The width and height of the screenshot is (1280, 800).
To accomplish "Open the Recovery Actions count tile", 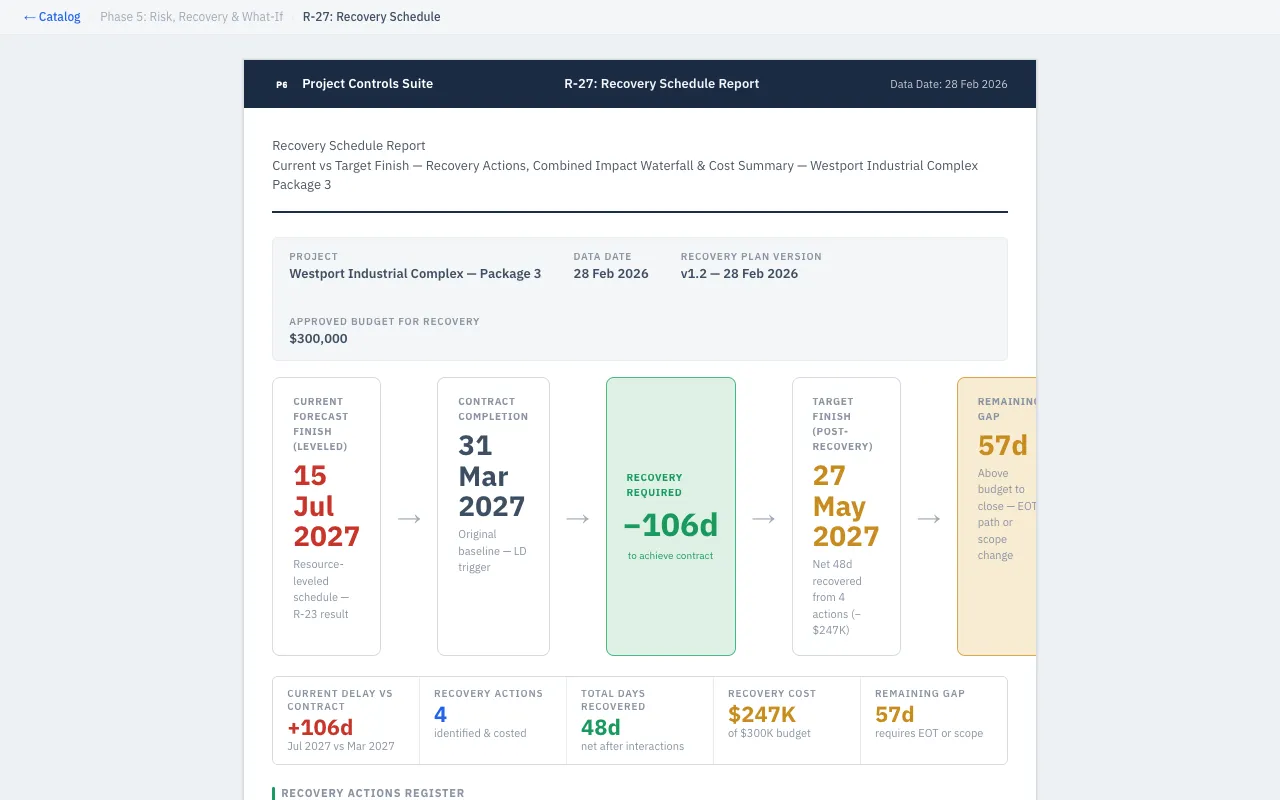I will [492, 720].
